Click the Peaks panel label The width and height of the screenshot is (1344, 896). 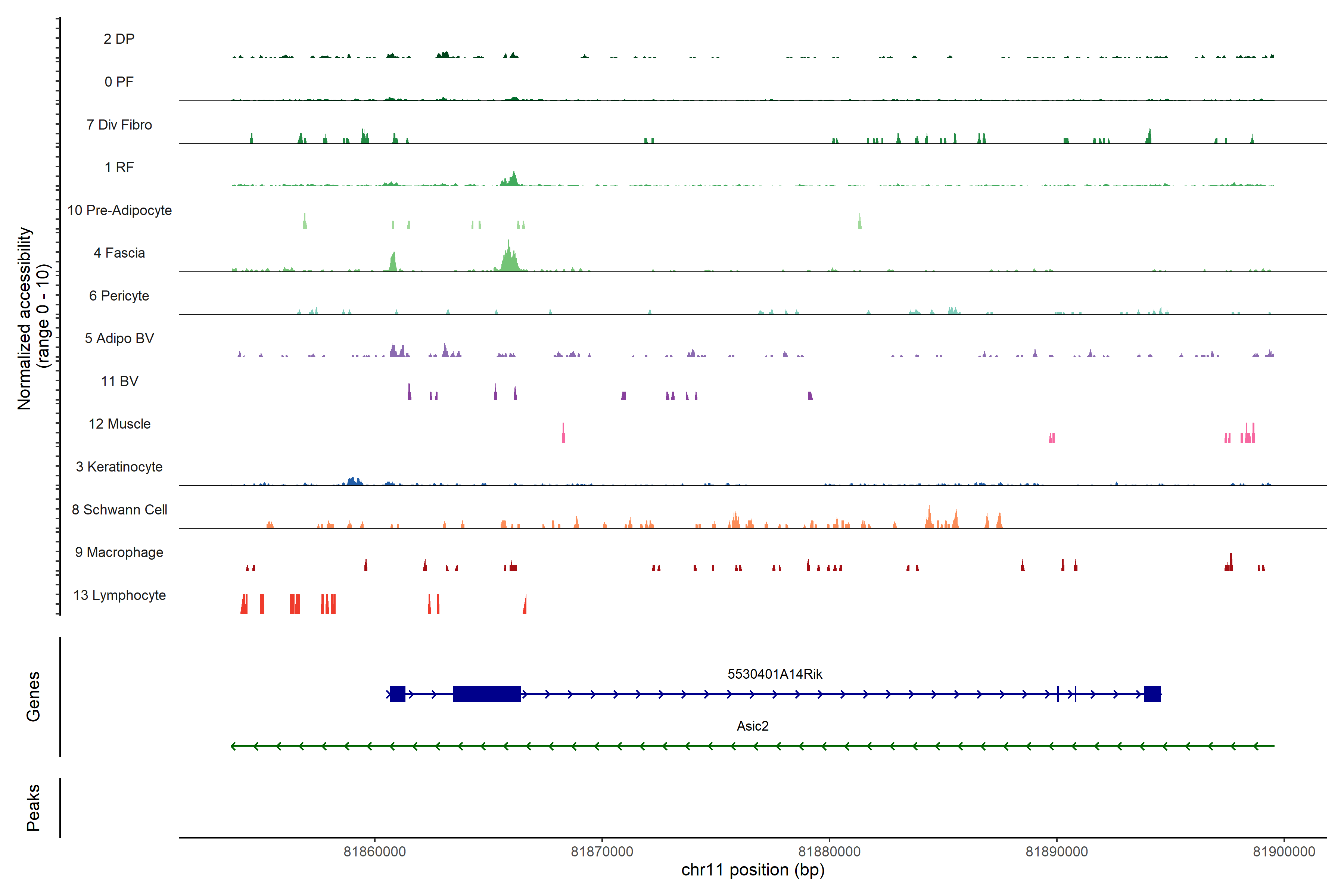point(33,808)
